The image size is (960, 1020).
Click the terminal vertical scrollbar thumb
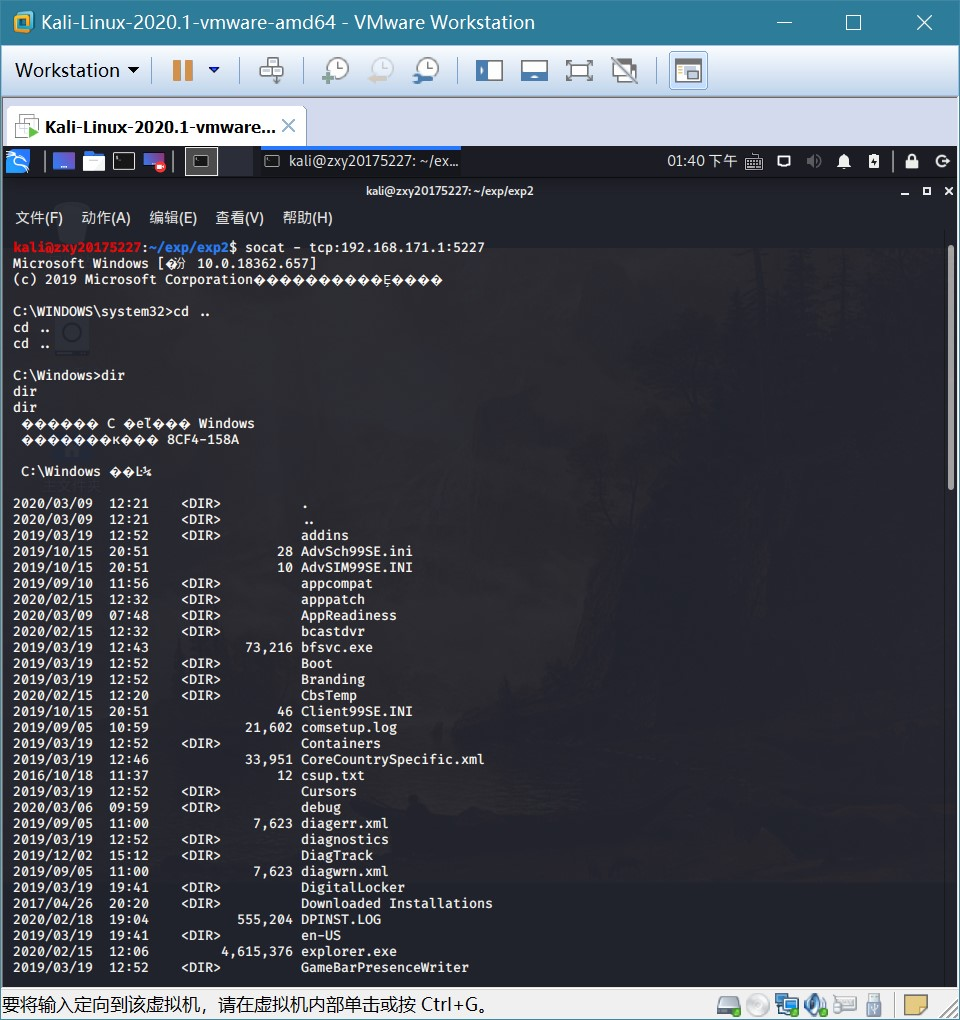click(x=950, y=368)
